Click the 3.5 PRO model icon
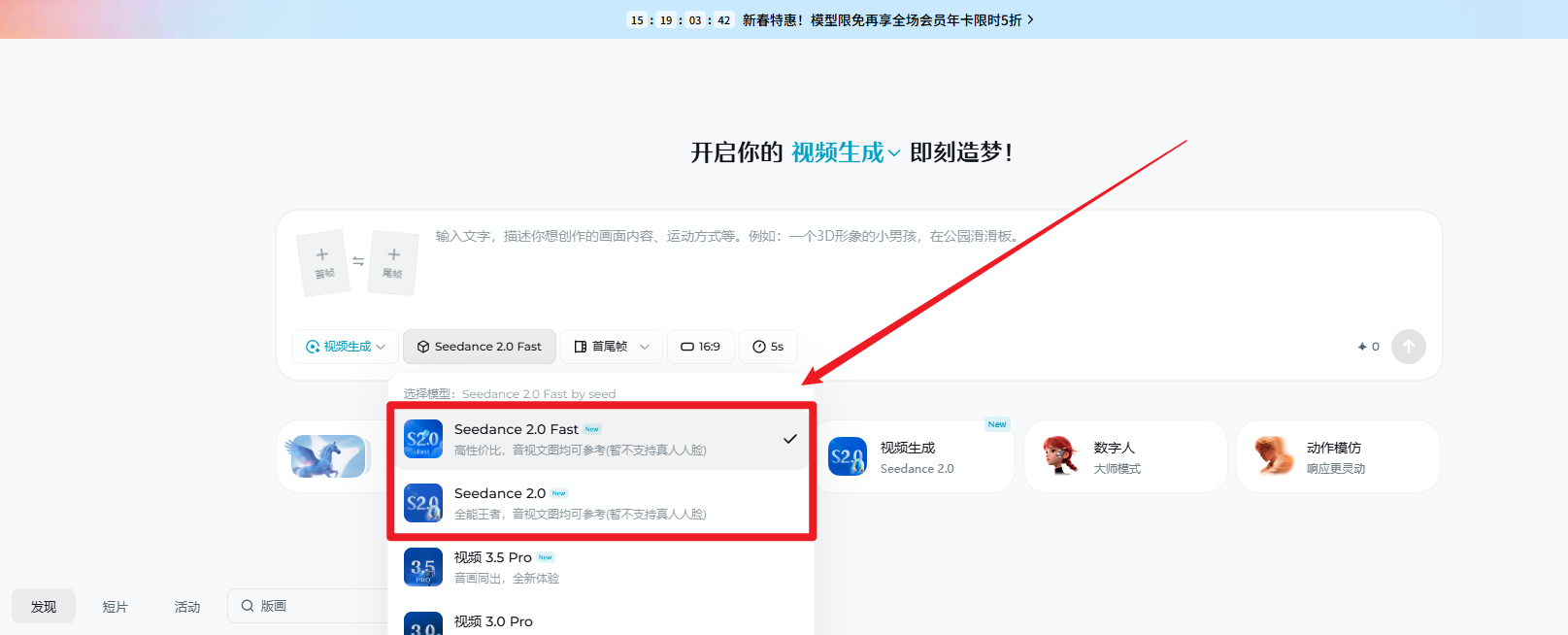The height and width of the screenshot is (635, 1568). point(423,567)
